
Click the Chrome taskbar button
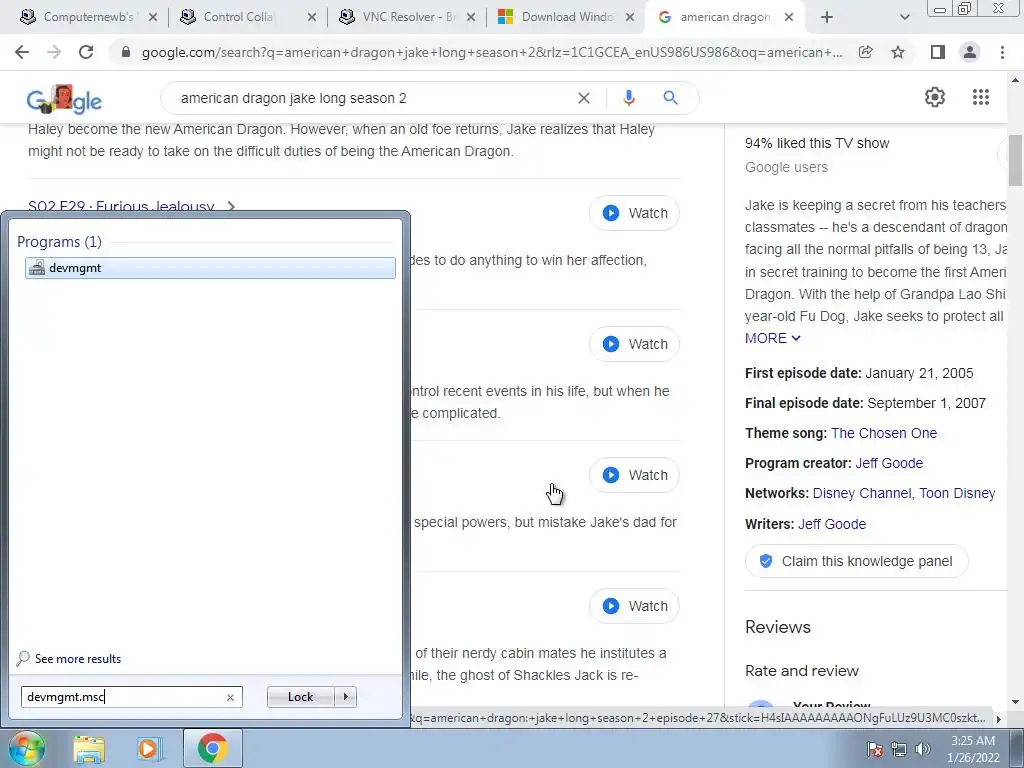click(212, 748)
